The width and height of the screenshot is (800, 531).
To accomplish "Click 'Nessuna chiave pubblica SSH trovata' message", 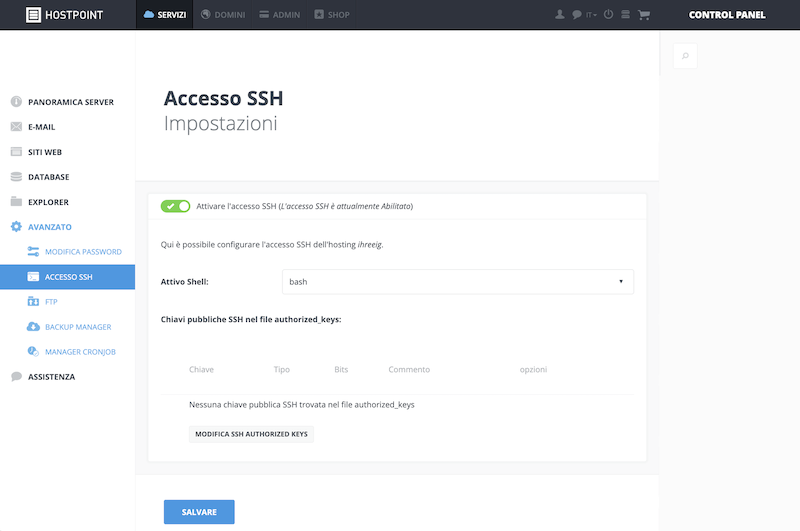I will (302, 404).
